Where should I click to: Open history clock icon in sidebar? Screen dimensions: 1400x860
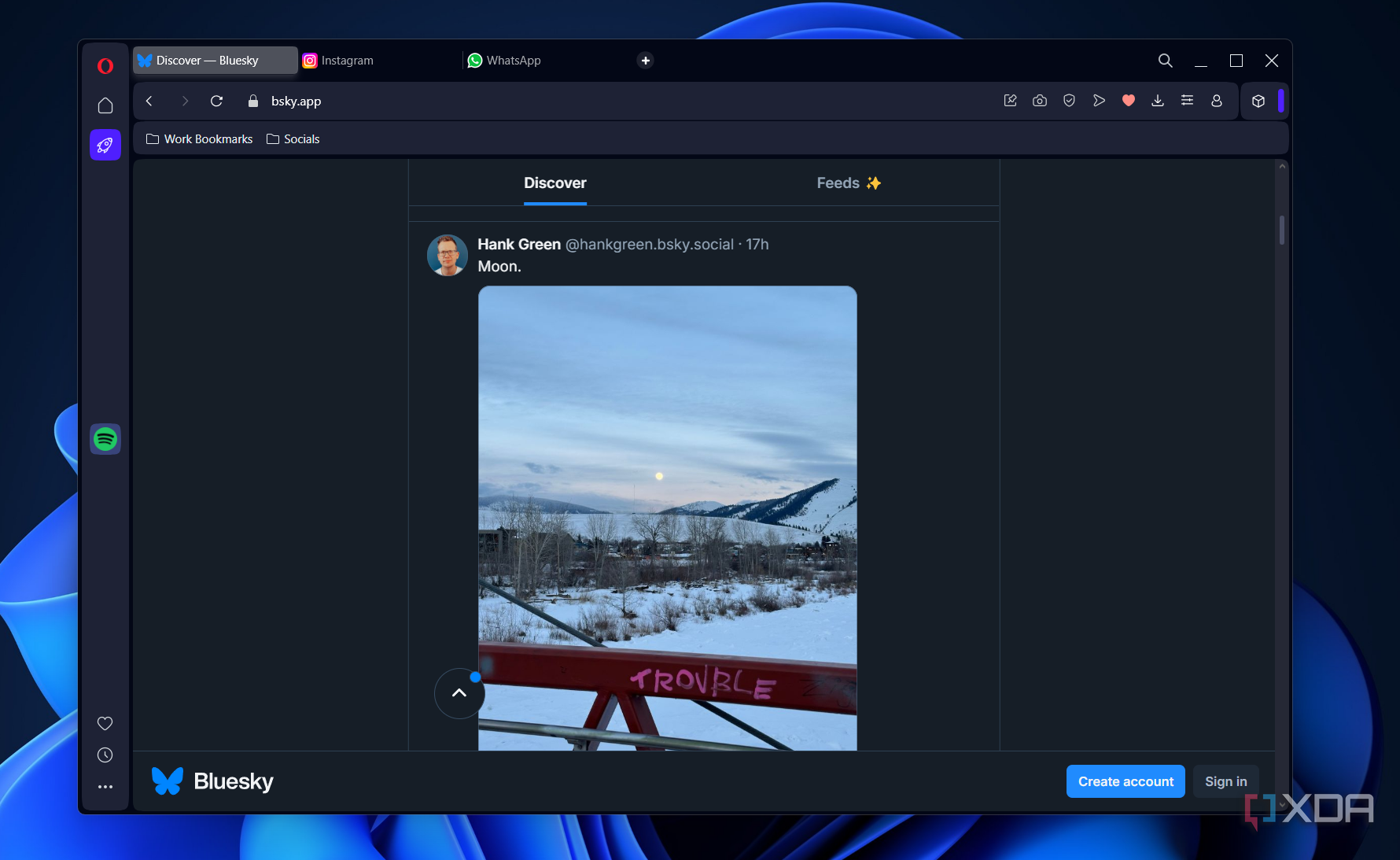coord(105,755)
